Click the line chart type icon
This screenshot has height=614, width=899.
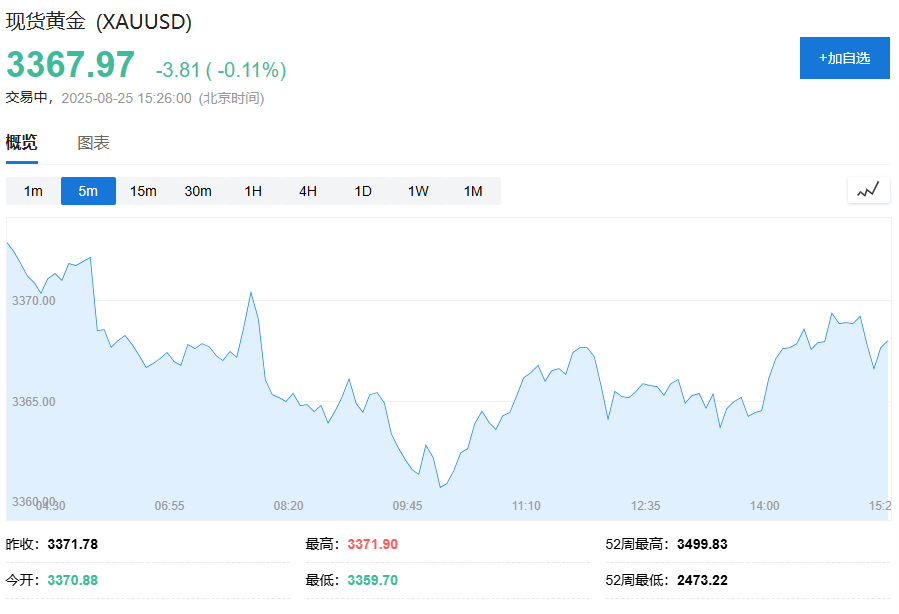pyautogui.click(x=868, y=190)
